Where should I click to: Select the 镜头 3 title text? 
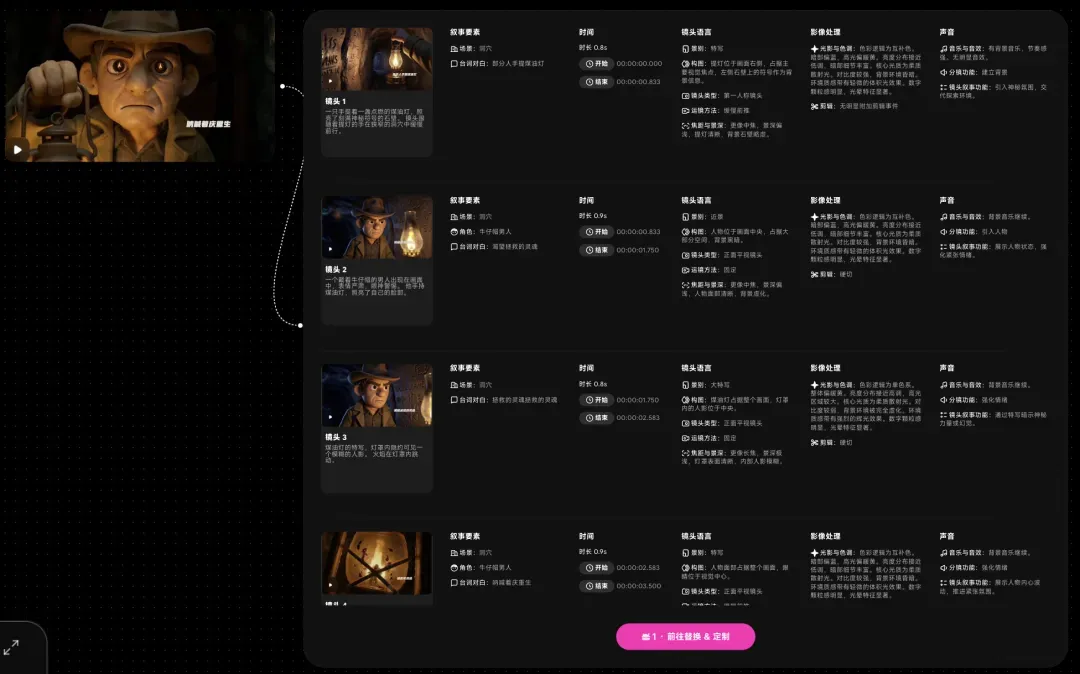(335, 437)
